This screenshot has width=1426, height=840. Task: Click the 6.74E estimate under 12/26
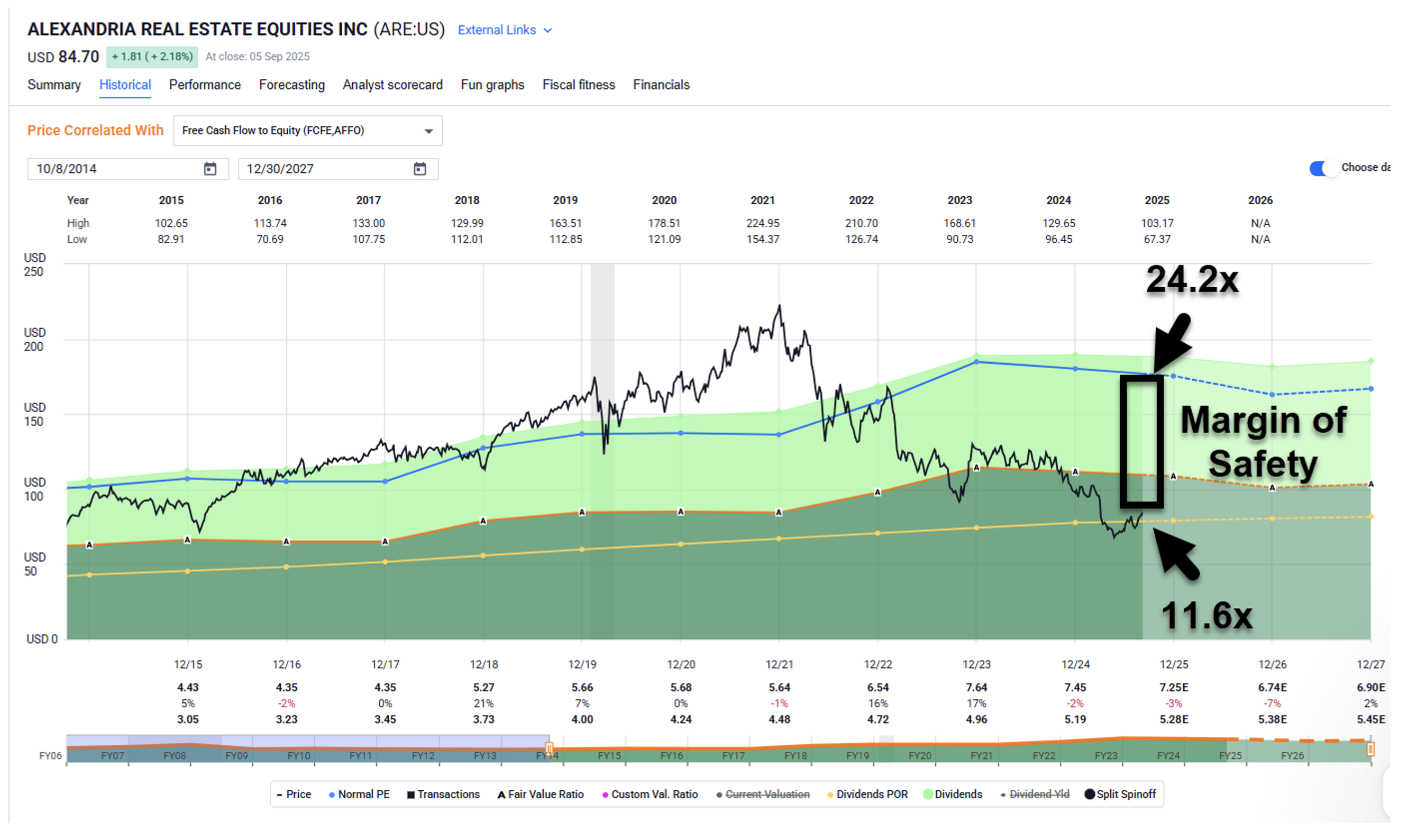(1272, 688)
